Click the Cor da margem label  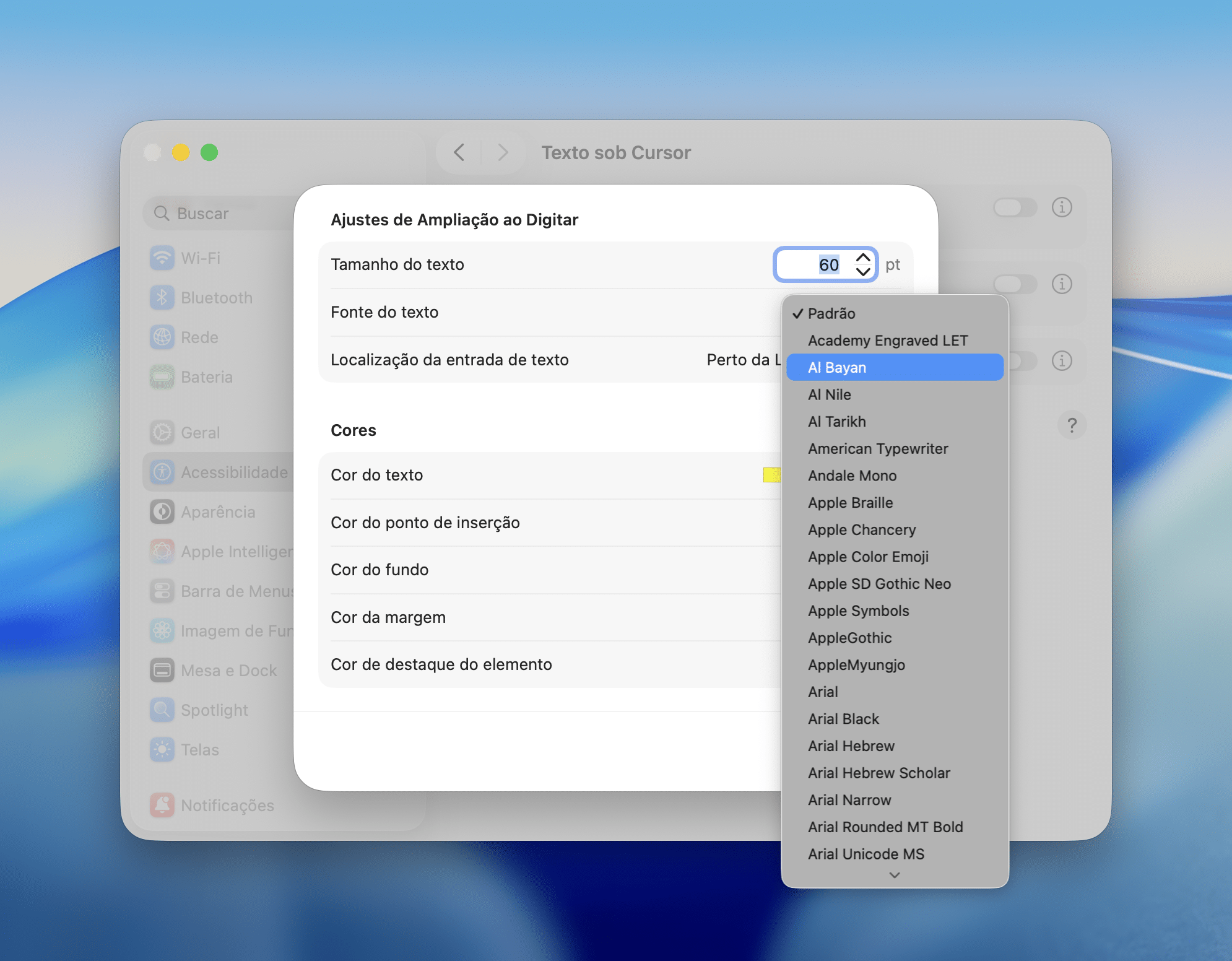(388, 617)
